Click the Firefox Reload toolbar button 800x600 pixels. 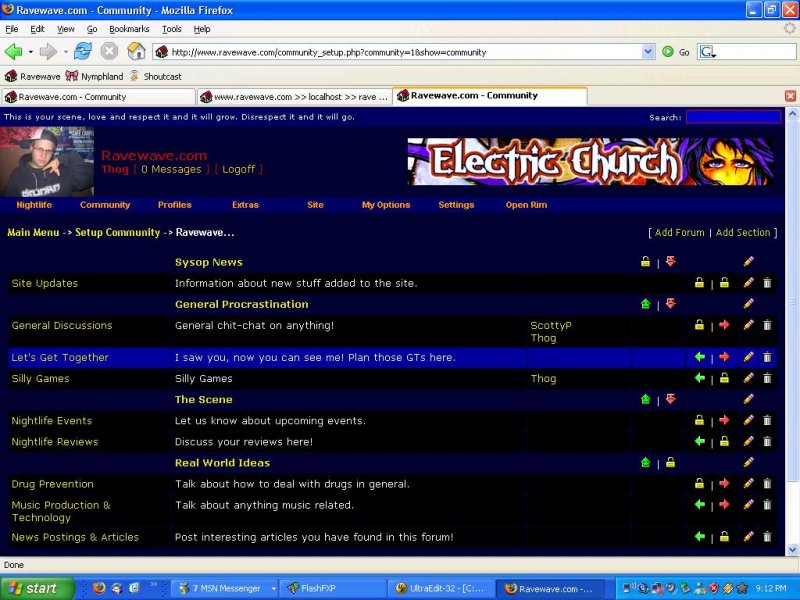pyautogui.click(x=83, y=52)
